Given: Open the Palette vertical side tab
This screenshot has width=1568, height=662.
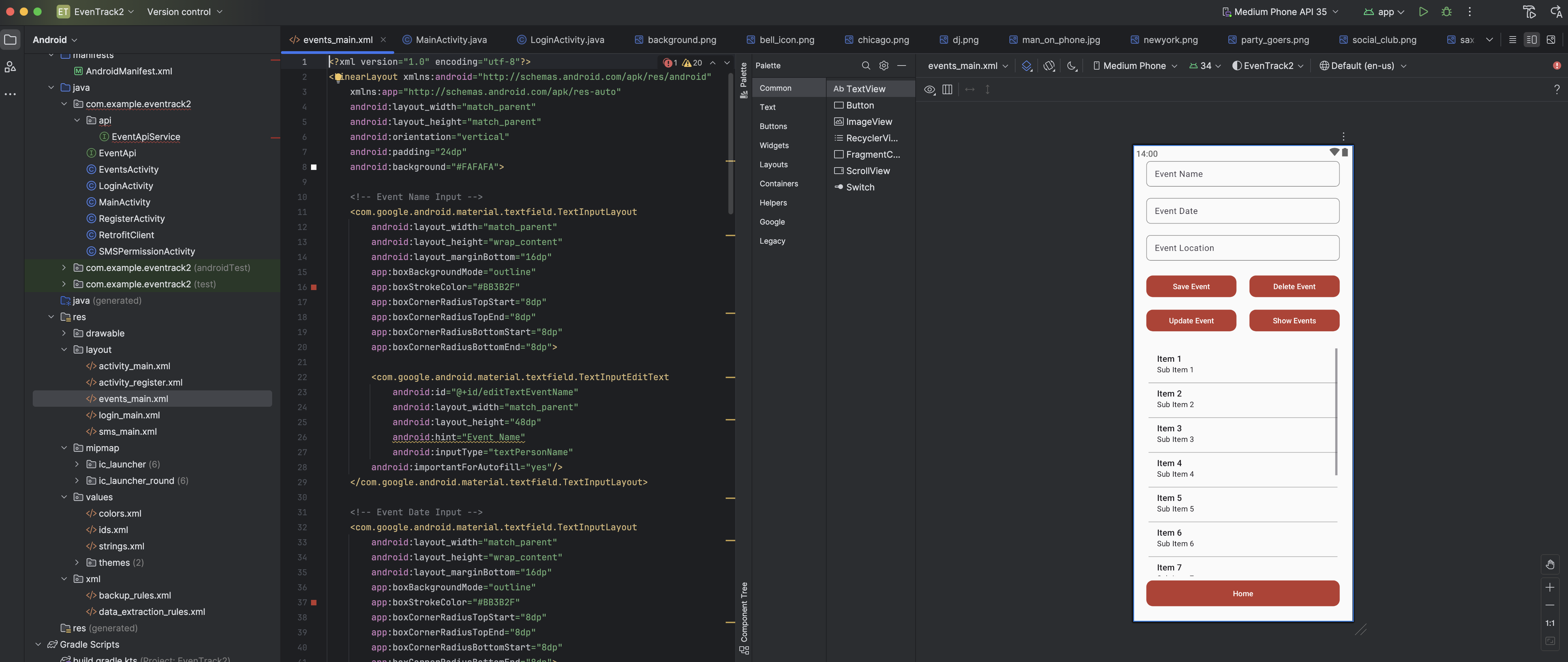Looking at the screenshot, I should click(743, 80).
